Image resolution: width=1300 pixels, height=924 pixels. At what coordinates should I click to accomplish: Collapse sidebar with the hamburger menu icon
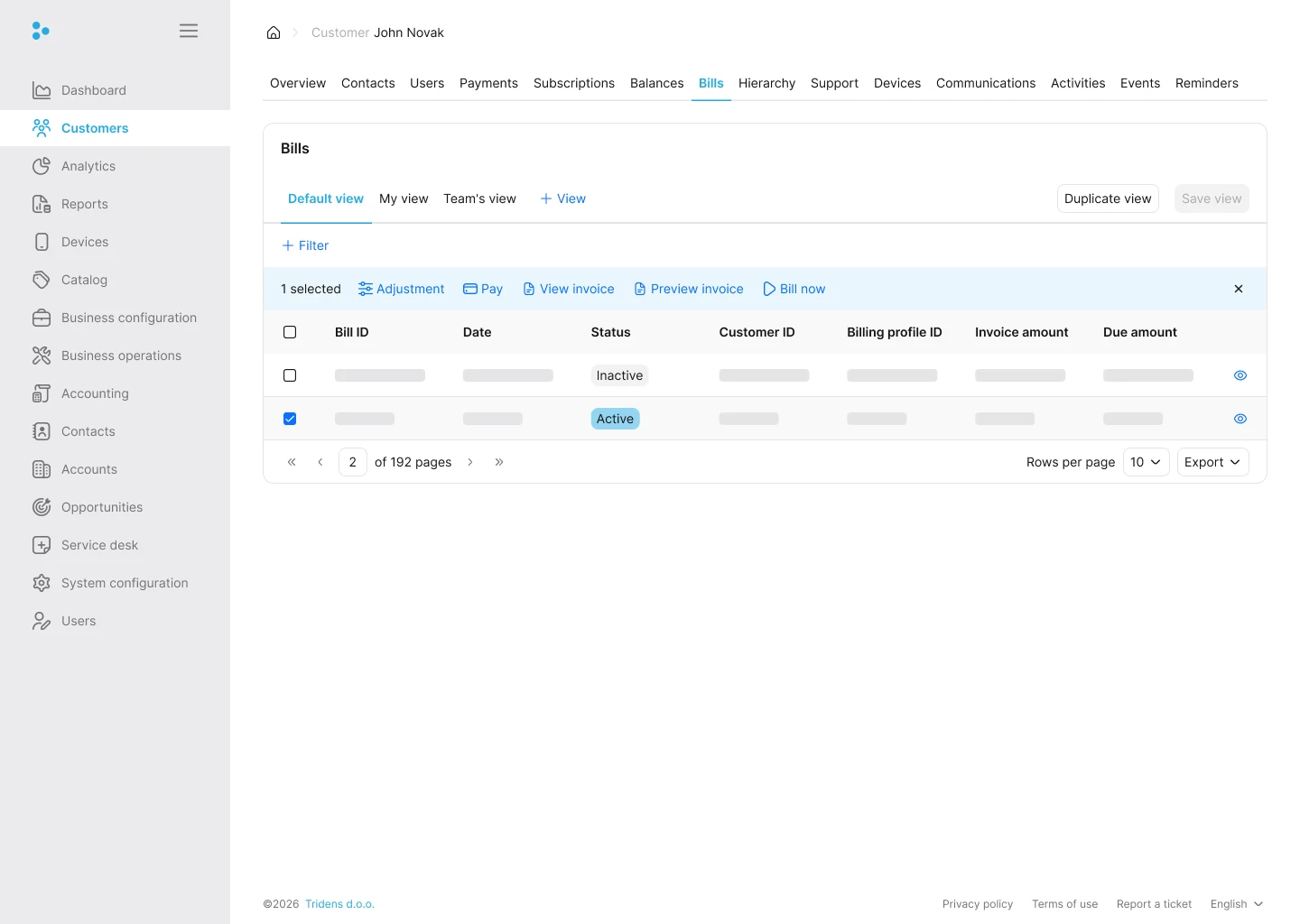click(189, 31)
